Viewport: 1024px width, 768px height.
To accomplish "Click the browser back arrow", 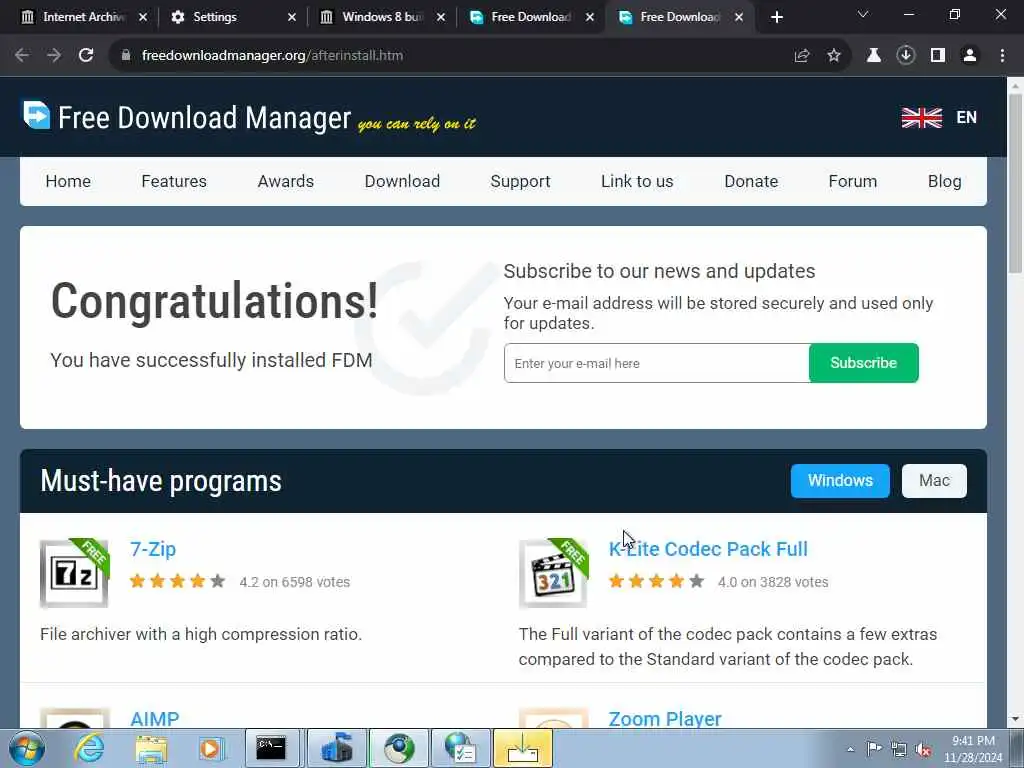I will (x=22, y=56).
